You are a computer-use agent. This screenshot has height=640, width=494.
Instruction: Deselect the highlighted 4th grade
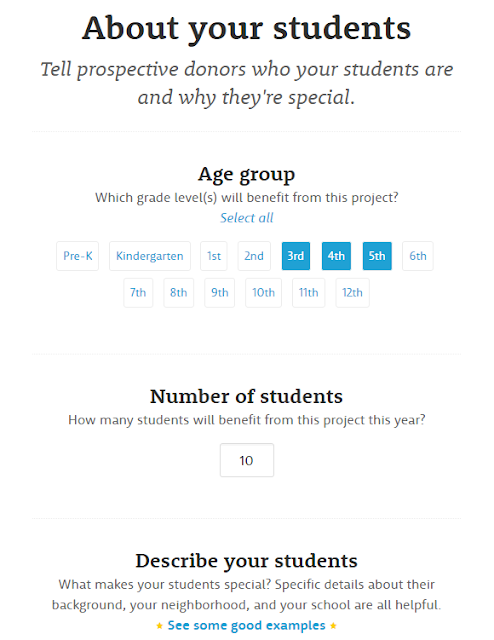tap(336, 256)
